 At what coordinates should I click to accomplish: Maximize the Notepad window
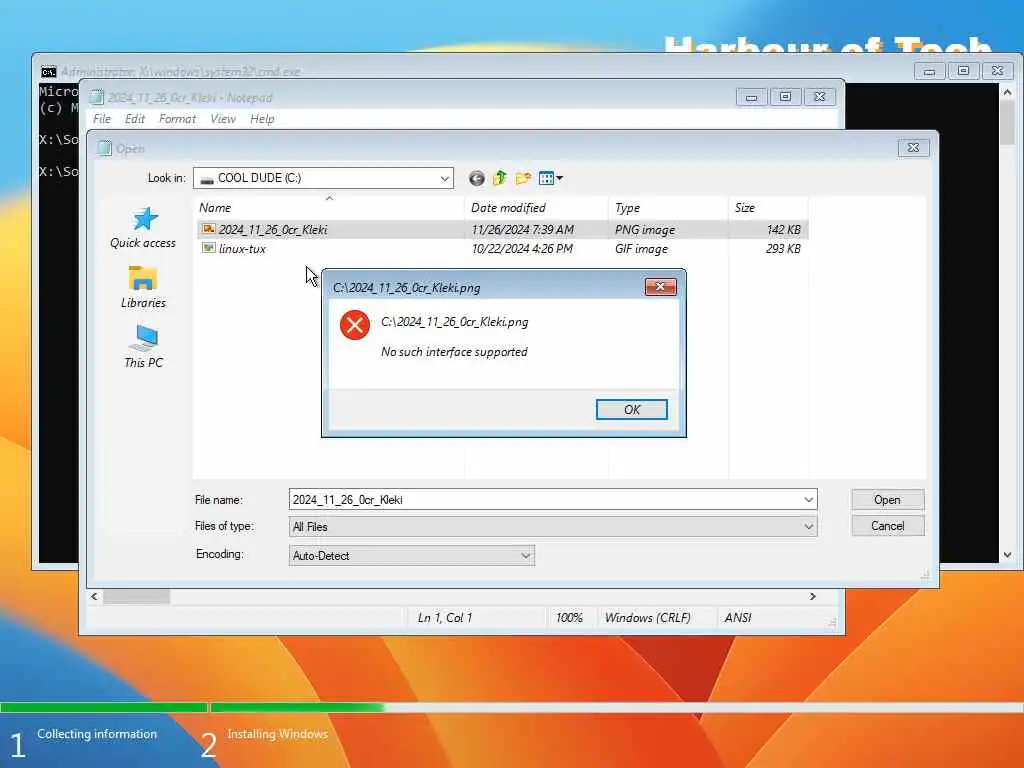click(786, 97)
